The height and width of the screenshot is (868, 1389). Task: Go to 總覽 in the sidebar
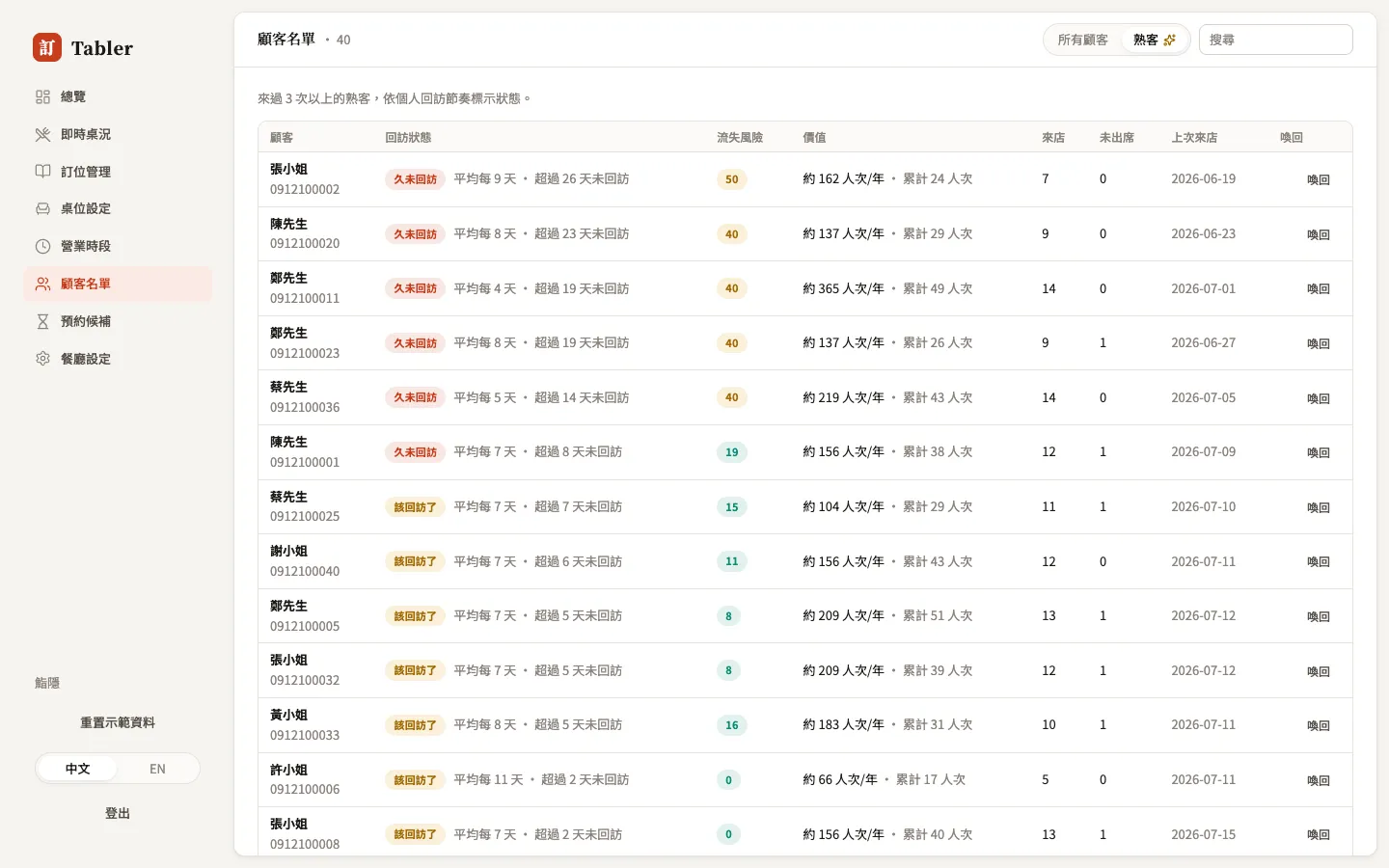118,96
